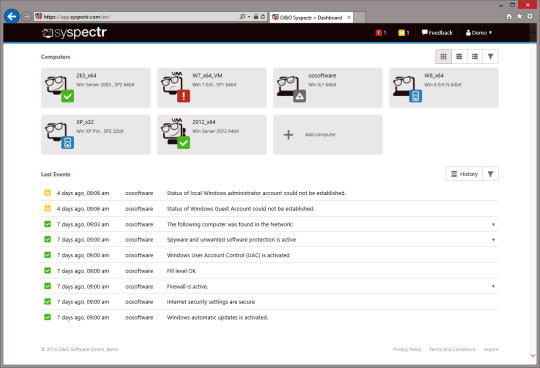The height and width of the screenshot is (368, 540).
Task: Open the Last Events filter funnel
Action: tap(490, 174)
